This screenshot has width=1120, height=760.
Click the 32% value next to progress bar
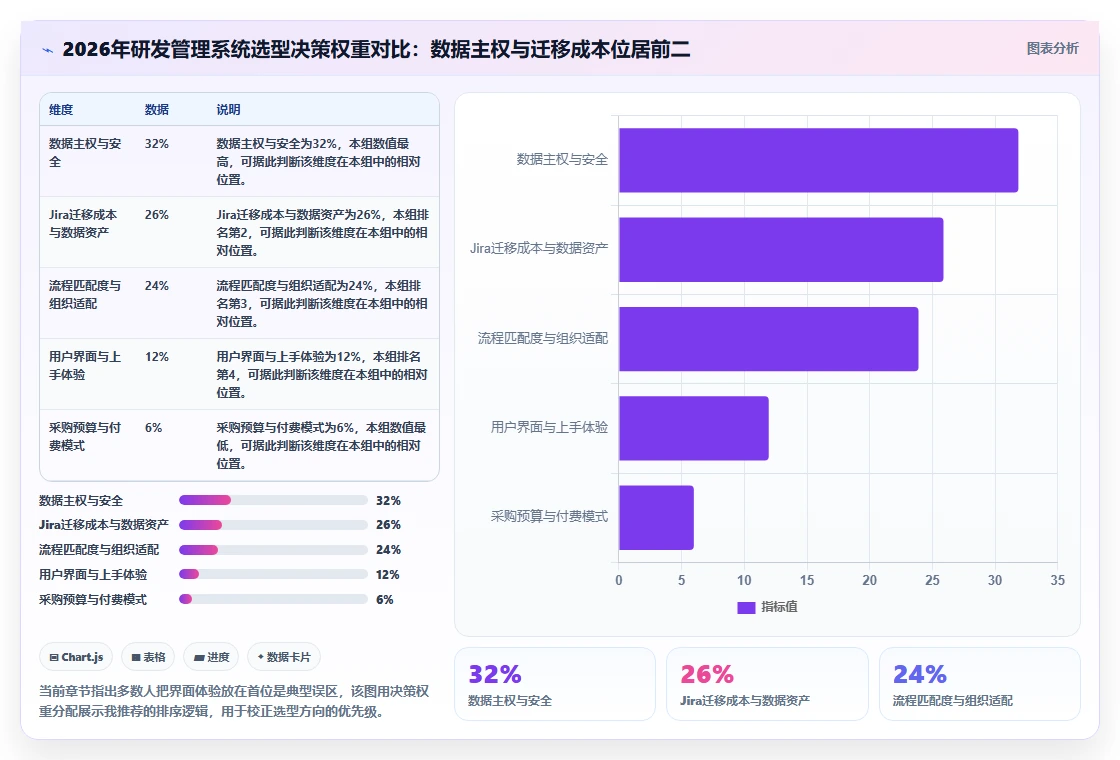[388, 501]
